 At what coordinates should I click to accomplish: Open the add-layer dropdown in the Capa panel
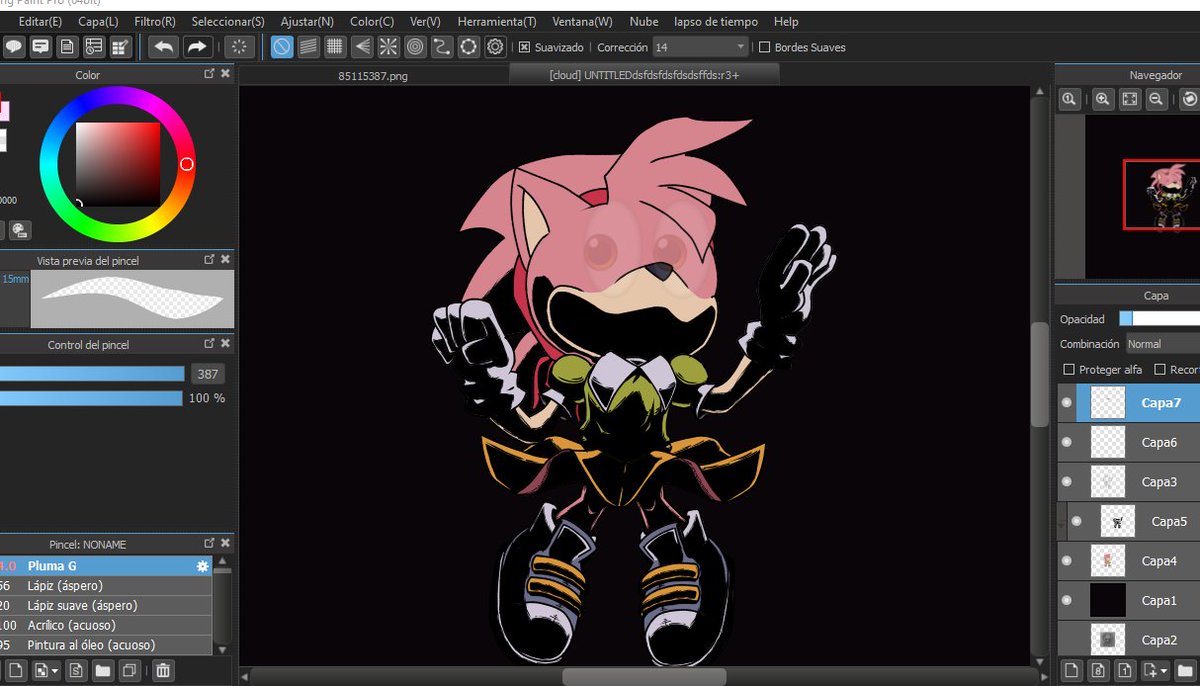click(x=1165, y=671)
